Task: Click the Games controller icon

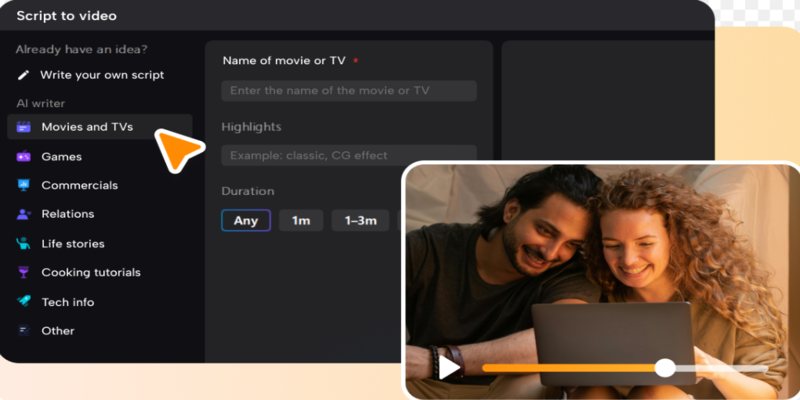Action: pyautogui.click(x=23, y=157)
